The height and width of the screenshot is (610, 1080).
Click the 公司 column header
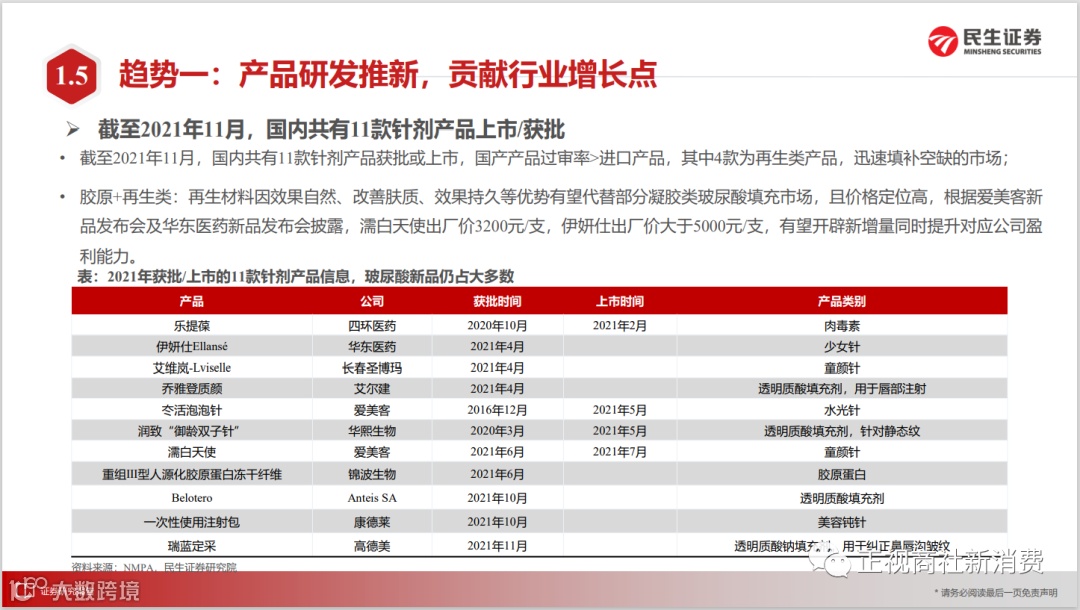pyautogui.click(x=372, y=301)
